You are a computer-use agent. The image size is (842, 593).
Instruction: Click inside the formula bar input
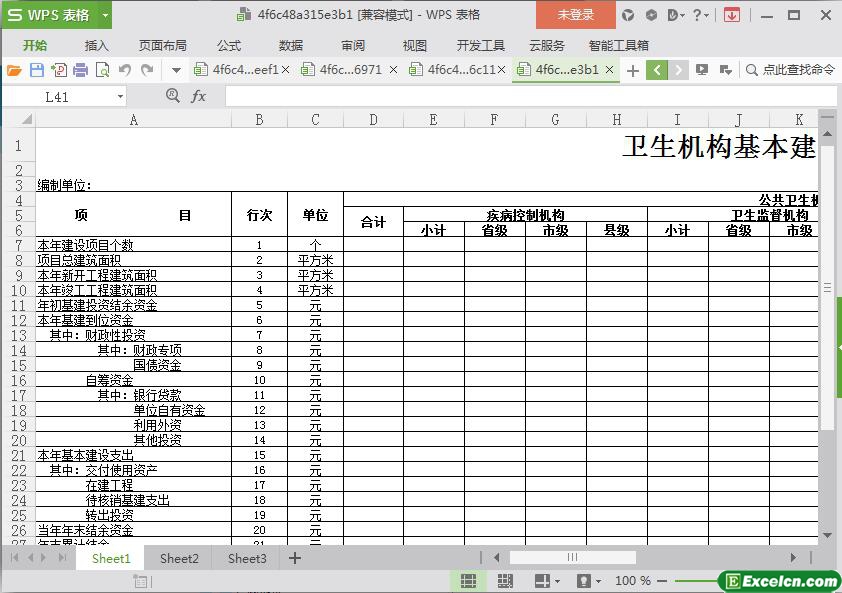pyautogui.click(x=531, y=97)
